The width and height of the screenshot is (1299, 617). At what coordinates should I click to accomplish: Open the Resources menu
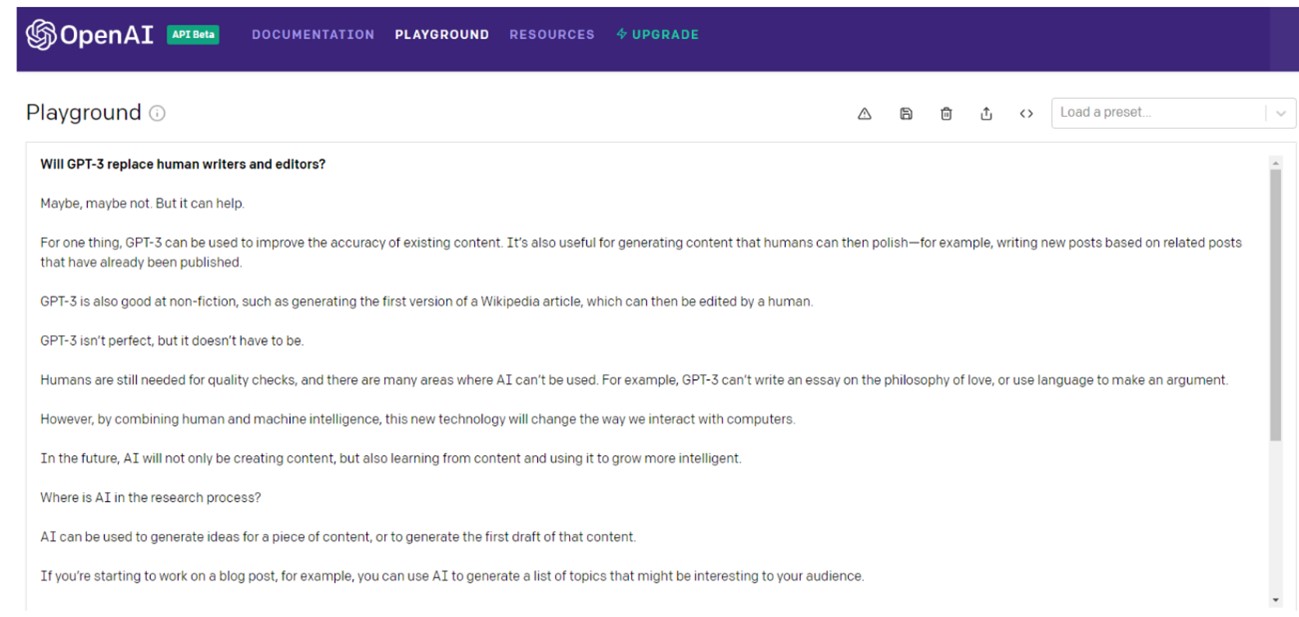tap(552, 35)
